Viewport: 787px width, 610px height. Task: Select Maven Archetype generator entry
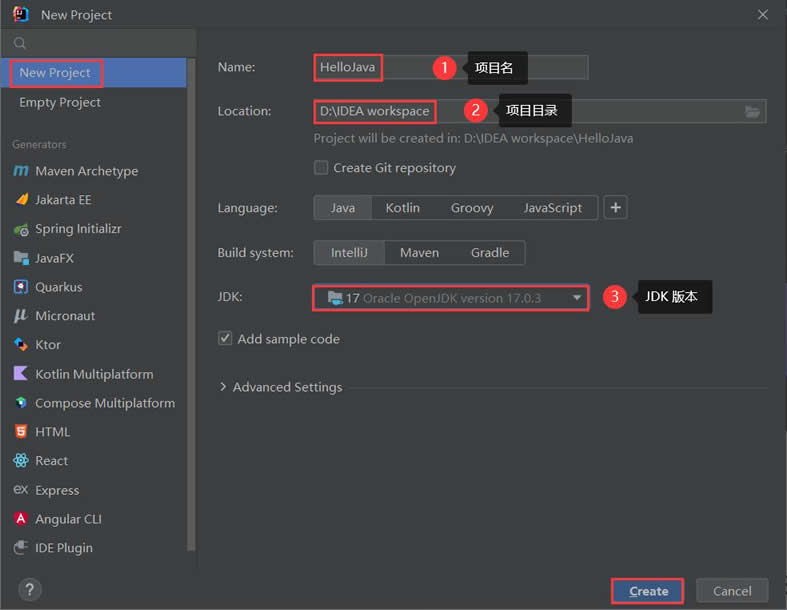(93, 171)
